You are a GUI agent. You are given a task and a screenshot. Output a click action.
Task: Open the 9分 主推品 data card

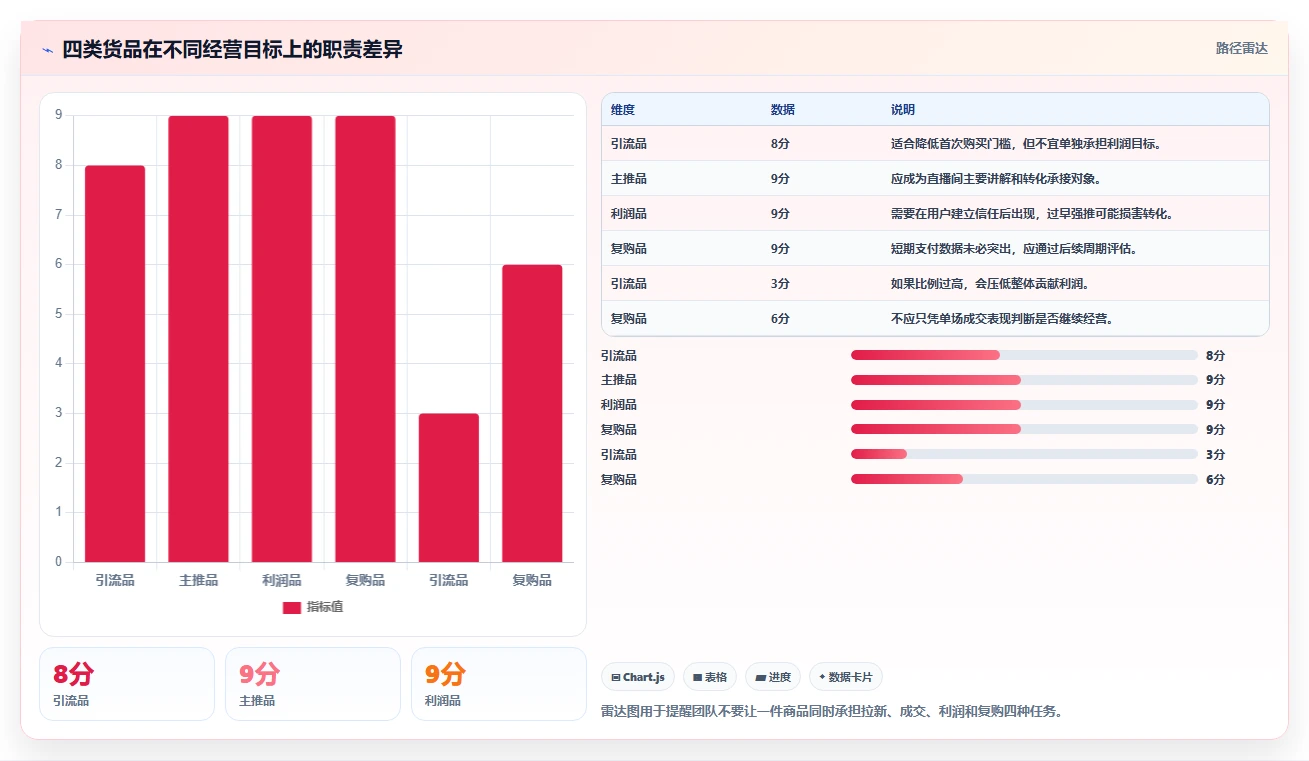click(x=313, y=684)
